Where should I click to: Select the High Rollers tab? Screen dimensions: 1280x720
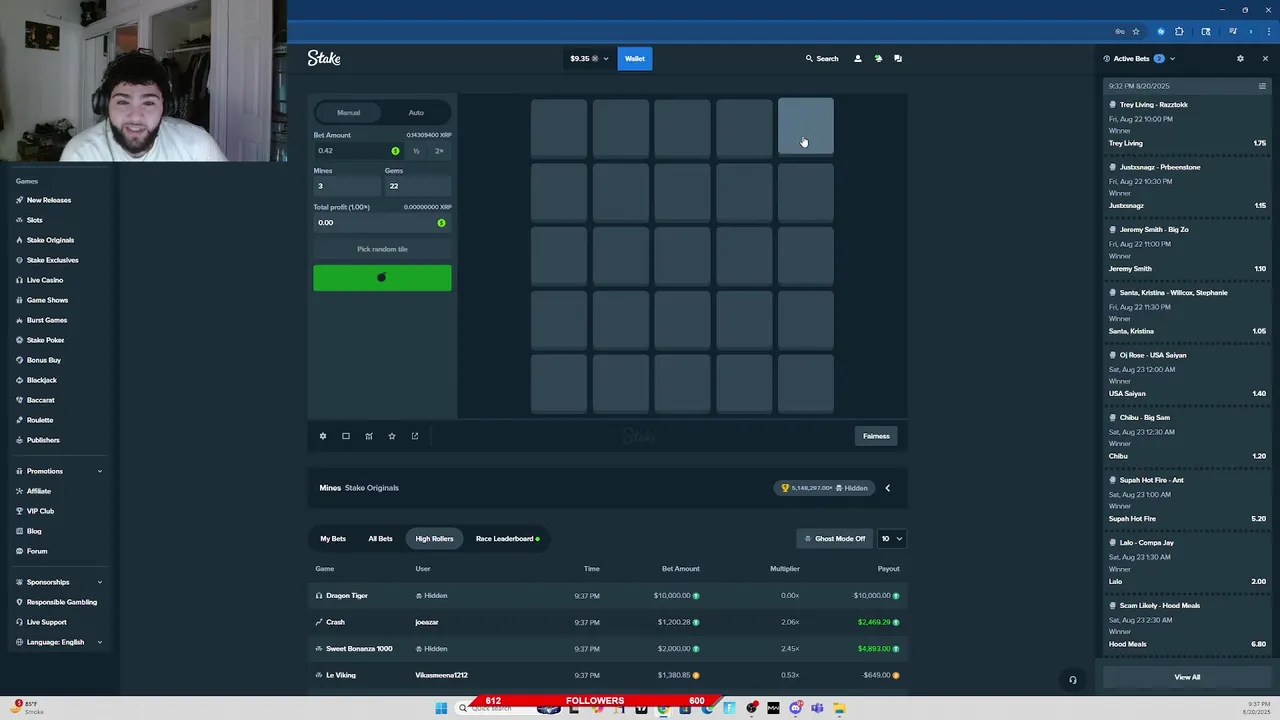[434, 539]
